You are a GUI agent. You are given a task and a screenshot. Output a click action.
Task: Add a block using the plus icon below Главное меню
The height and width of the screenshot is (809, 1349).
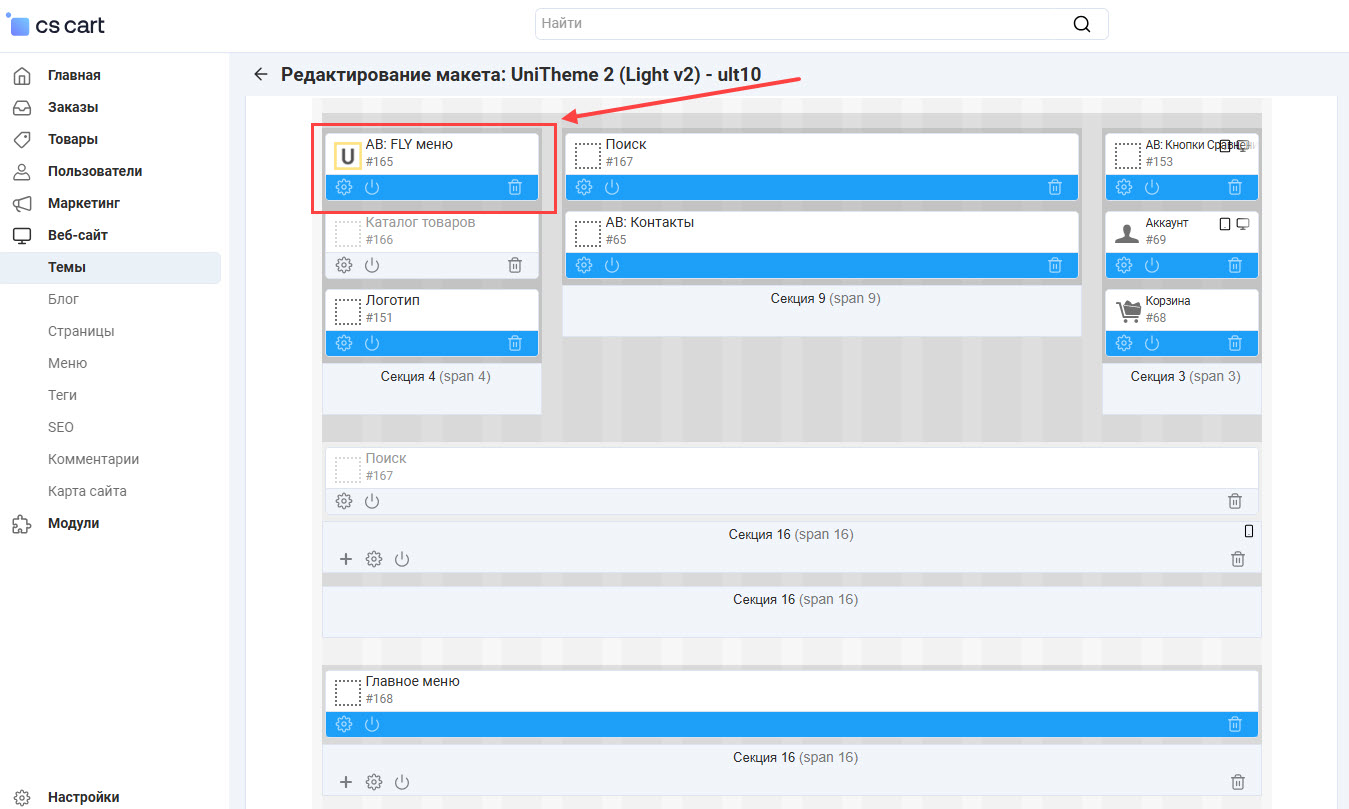click(346, 782)
